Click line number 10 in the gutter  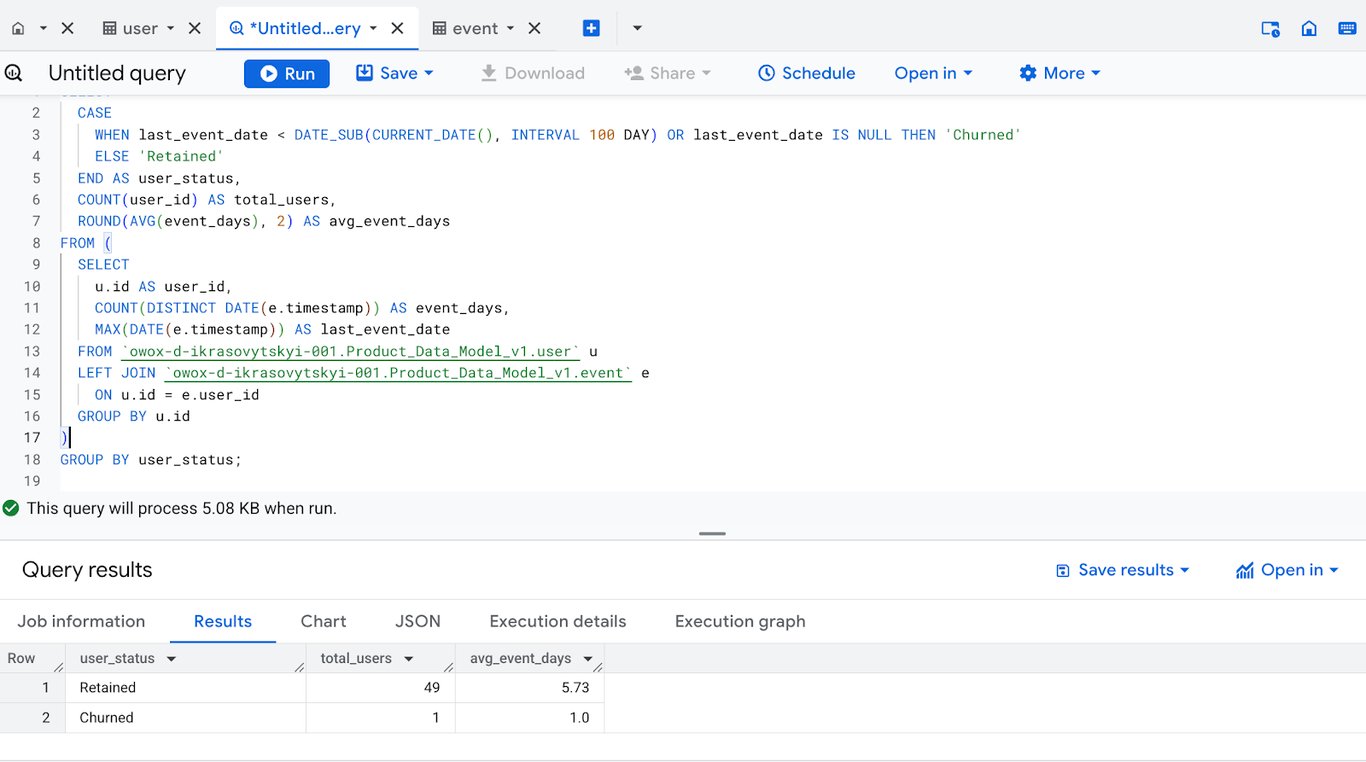click(32, 286)
